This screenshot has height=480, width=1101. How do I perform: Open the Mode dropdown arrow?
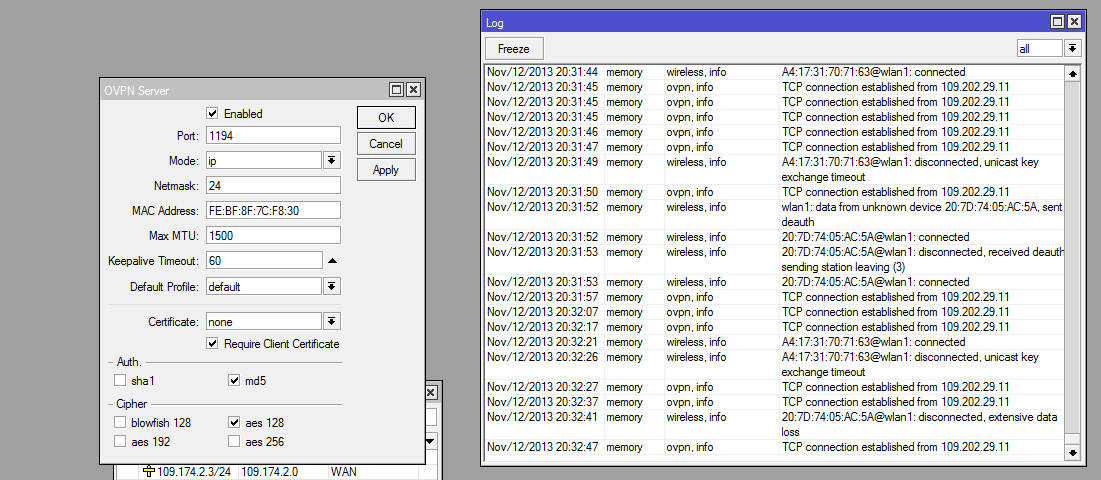pos(332,161)
